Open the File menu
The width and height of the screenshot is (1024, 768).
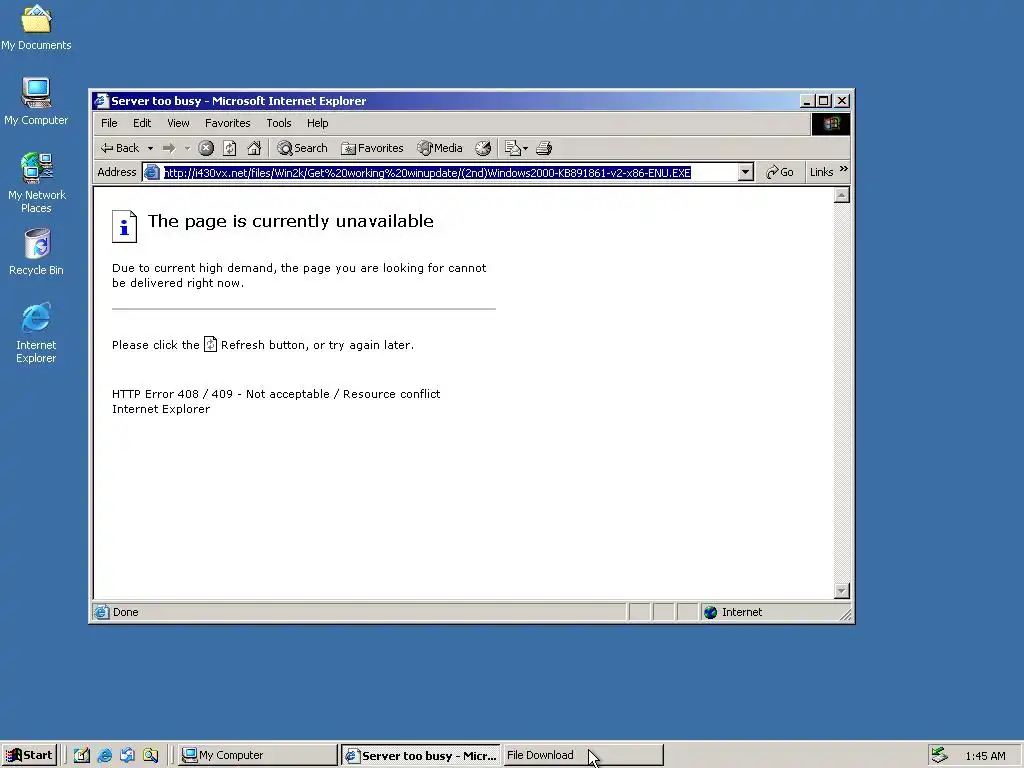pos(109,123)
